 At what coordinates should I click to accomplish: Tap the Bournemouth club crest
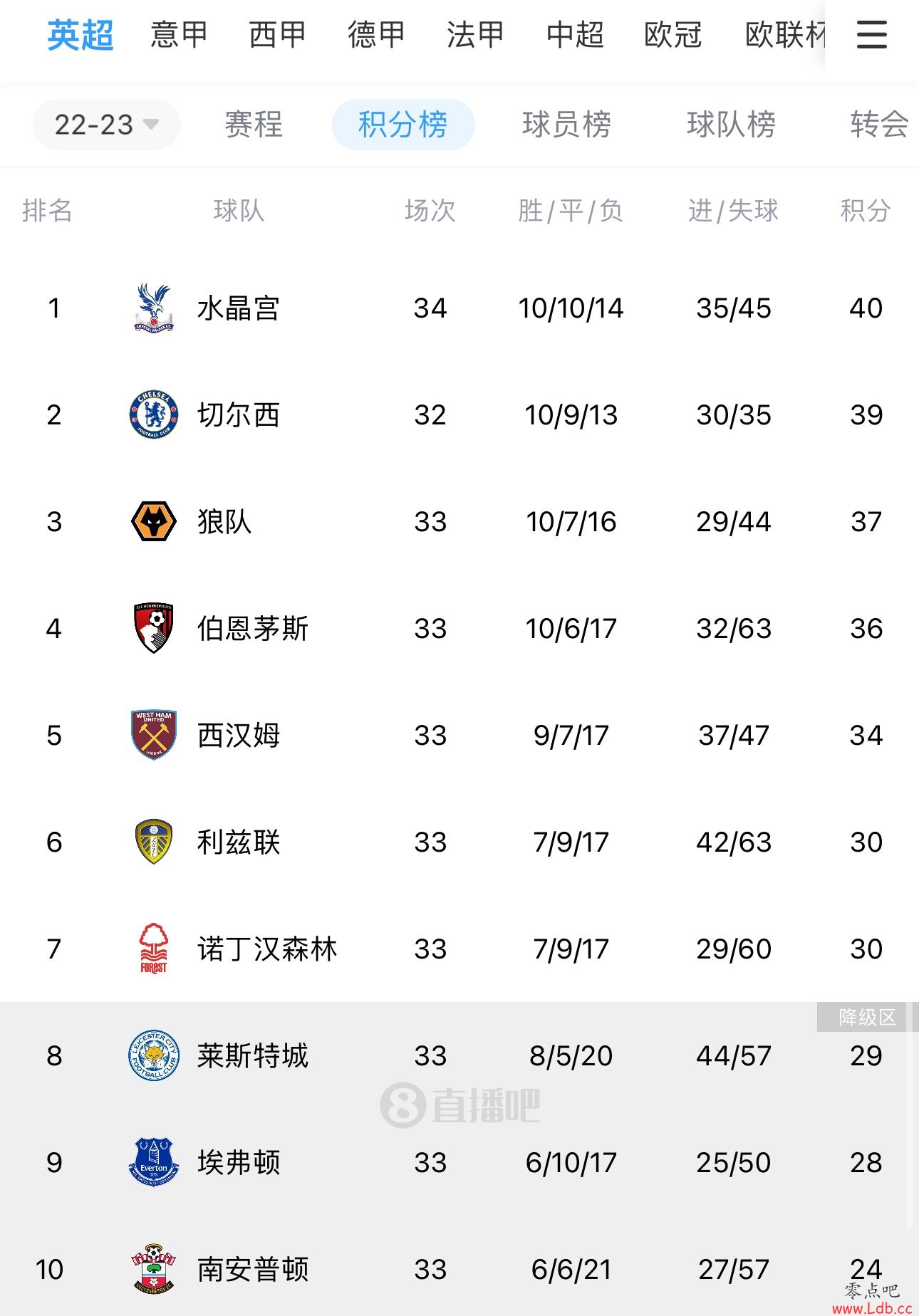point(154,628)
